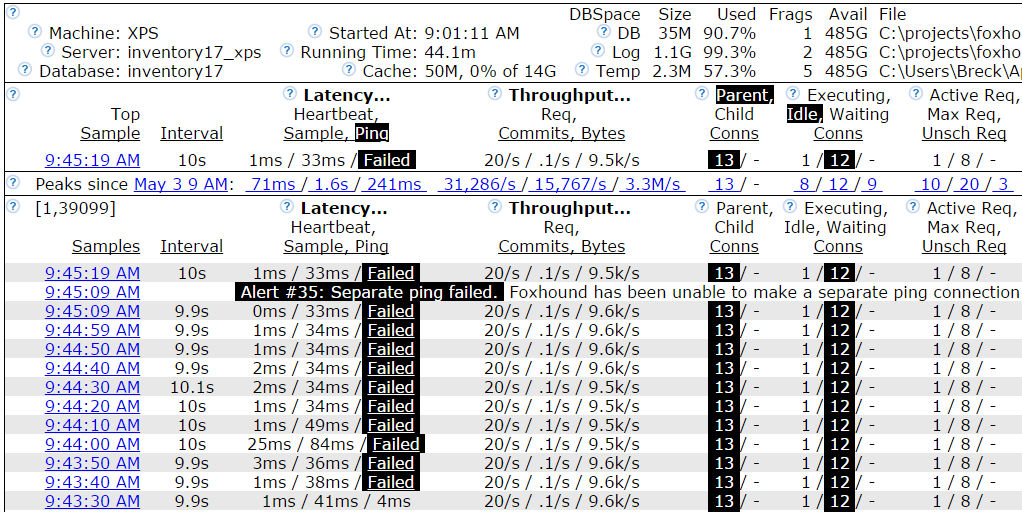Click the 9:43:30 AM sample timestamp

92,501
